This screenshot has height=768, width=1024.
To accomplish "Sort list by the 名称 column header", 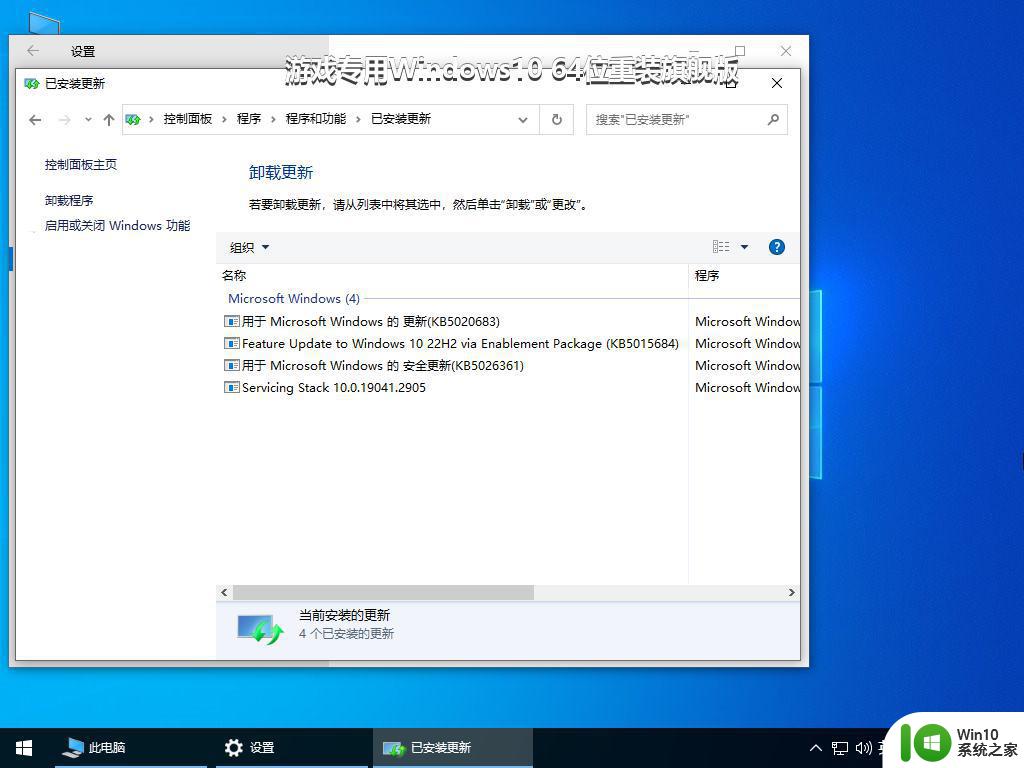I will point(234,275).
